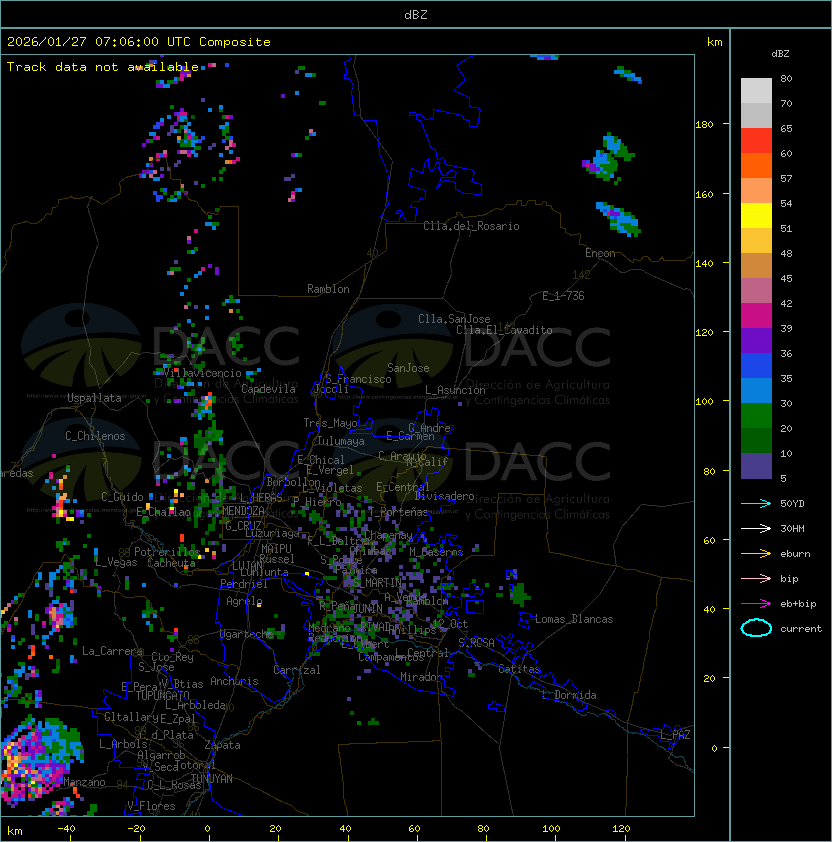Click the Encon label on the map
832x842 pixels.
(600, 253)
